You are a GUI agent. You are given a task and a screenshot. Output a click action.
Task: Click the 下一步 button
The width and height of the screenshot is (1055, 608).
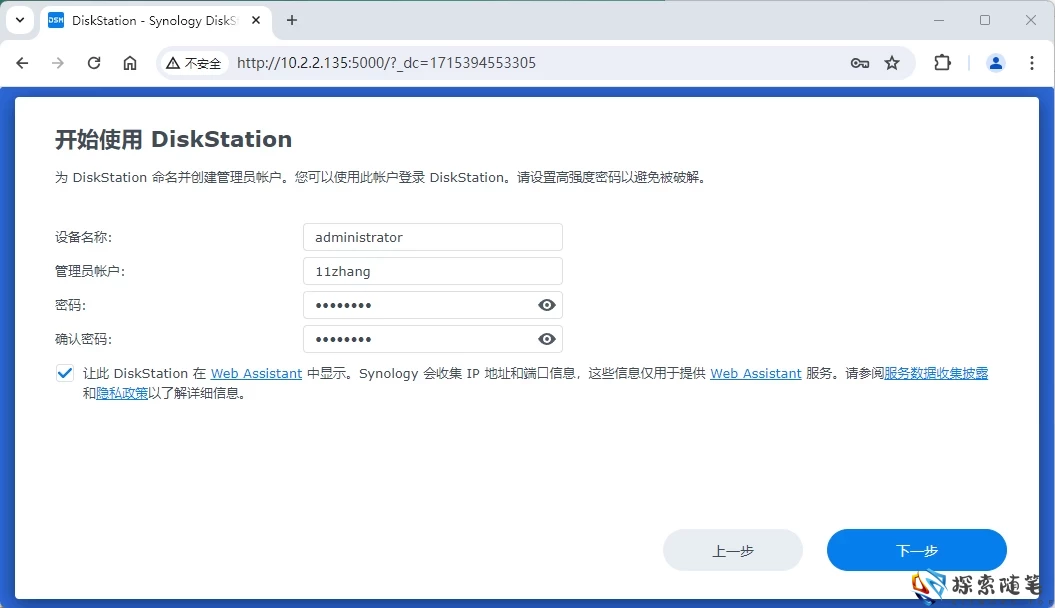pos(915,550)
